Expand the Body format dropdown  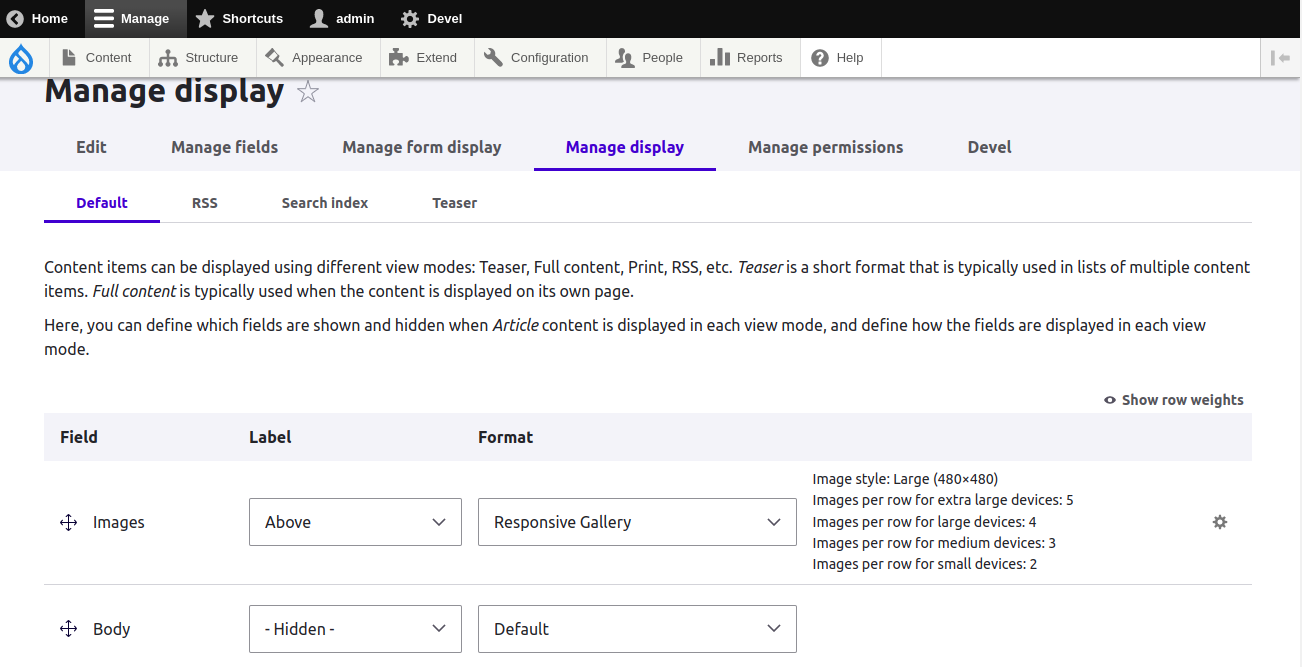point(637,629)
